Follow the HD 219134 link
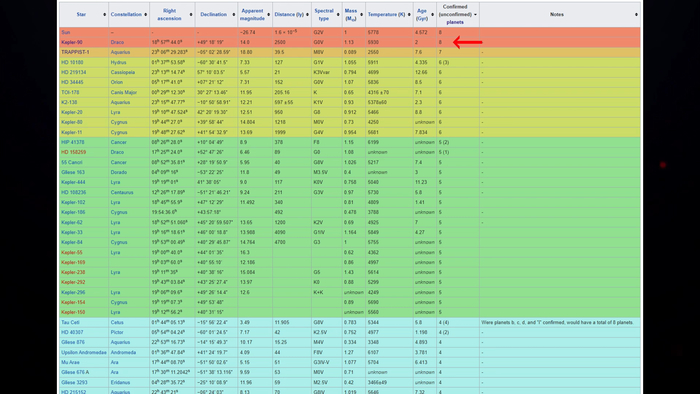Image resolution: width=700 pixels, height=394 pixels. tap(74, 72)
